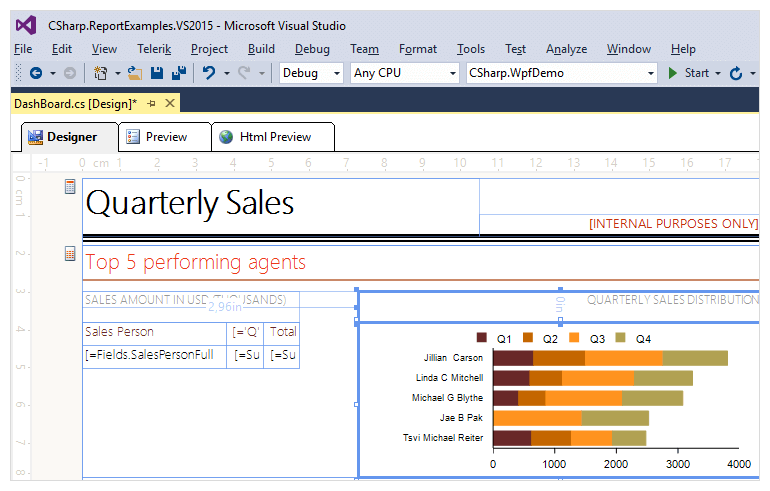770x491 pixels.
Task: Click the Navigate Forward arrow icon
Action: (x=70, y=73)
